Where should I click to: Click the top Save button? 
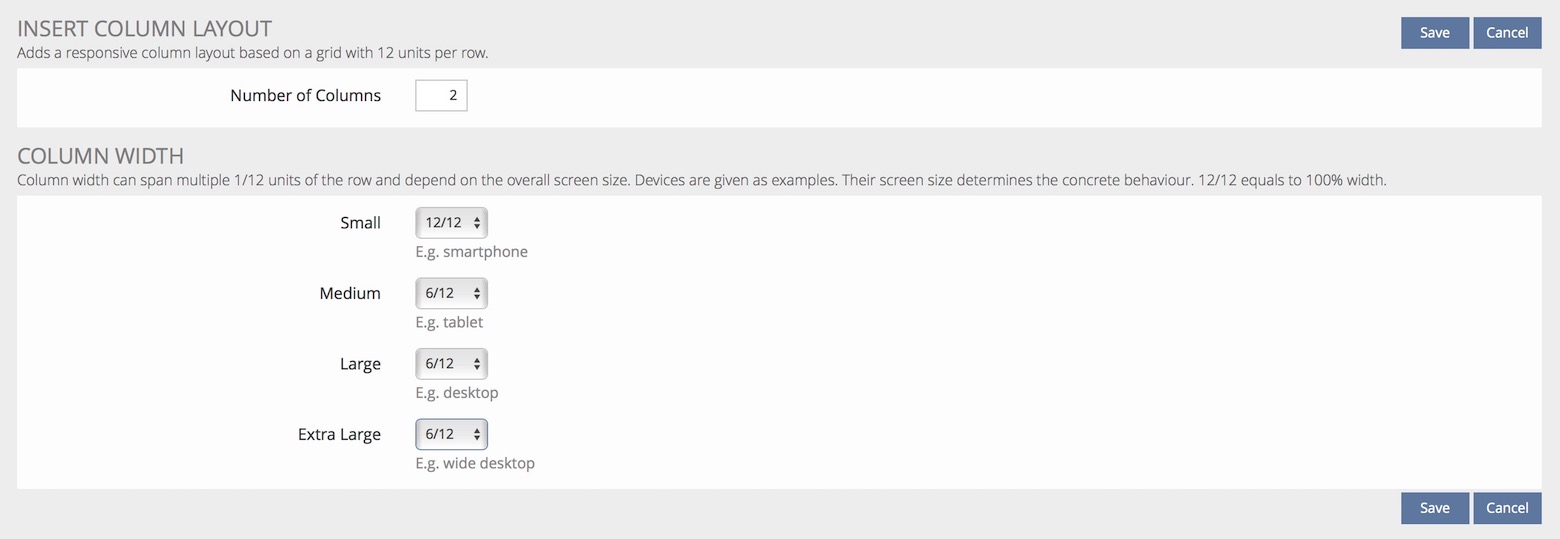pos(1434,33)
